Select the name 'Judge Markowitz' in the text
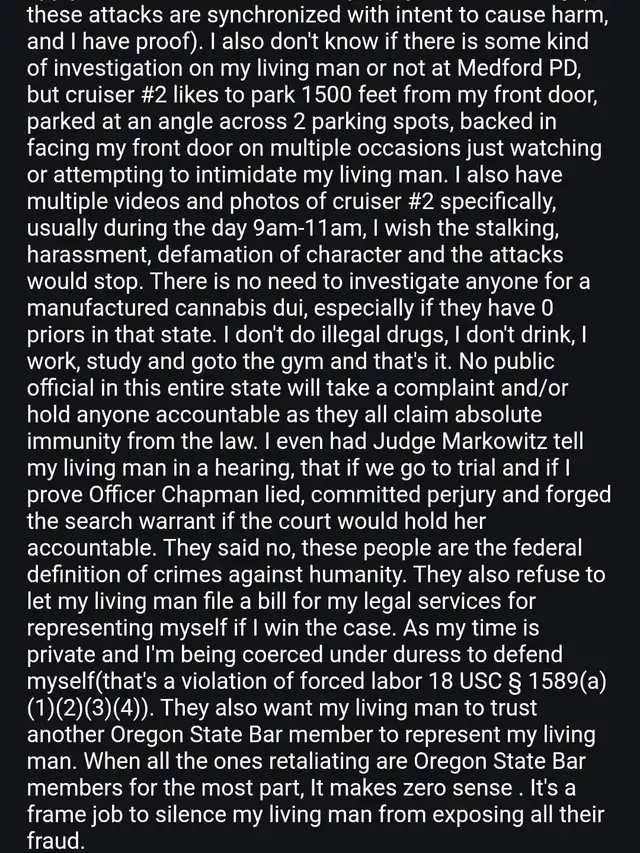Image resolution: width=640 pixels, height=853 pixels. 460,441
